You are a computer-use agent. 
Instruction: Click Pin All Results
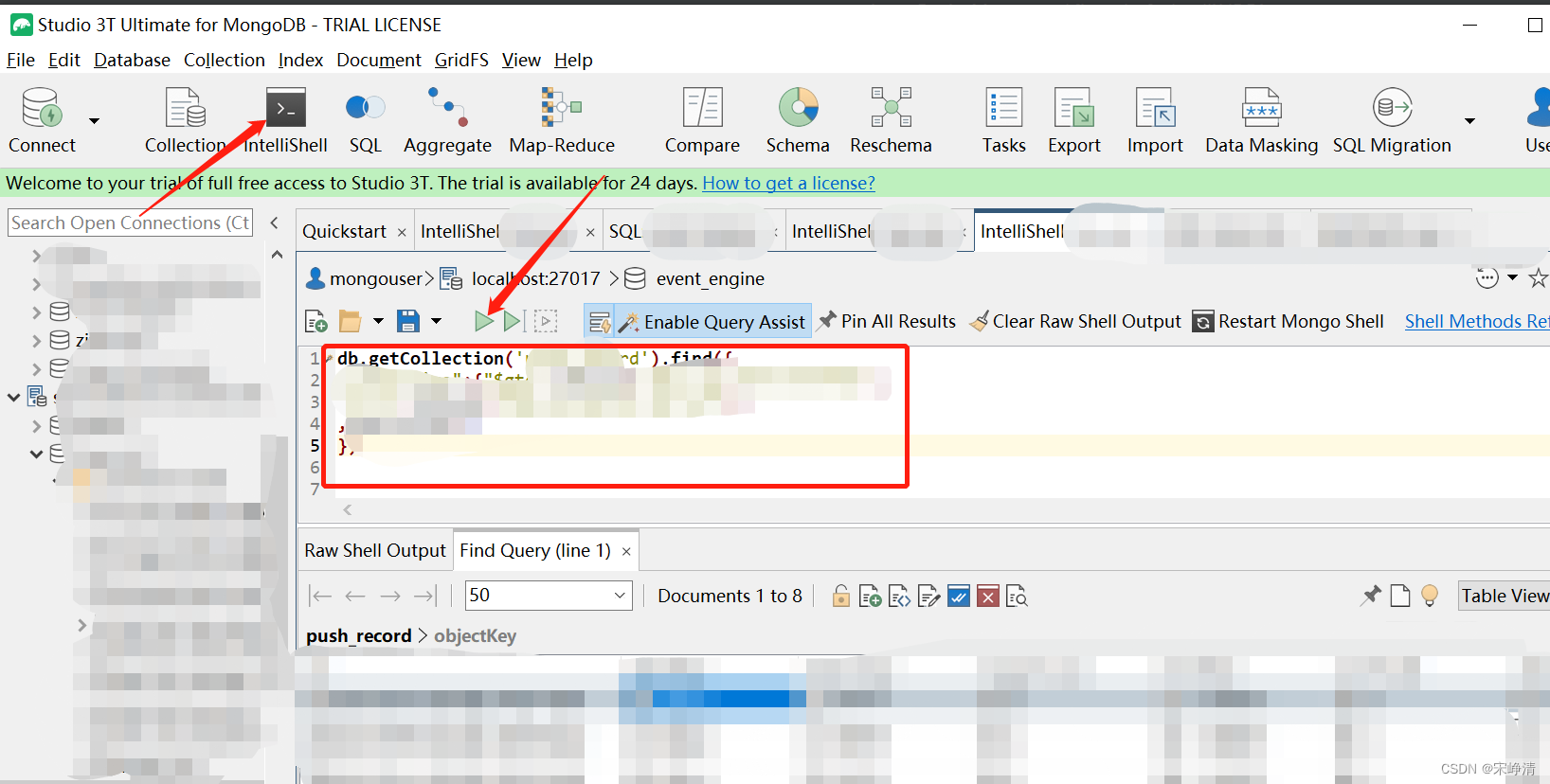click(x=888, y=321)
